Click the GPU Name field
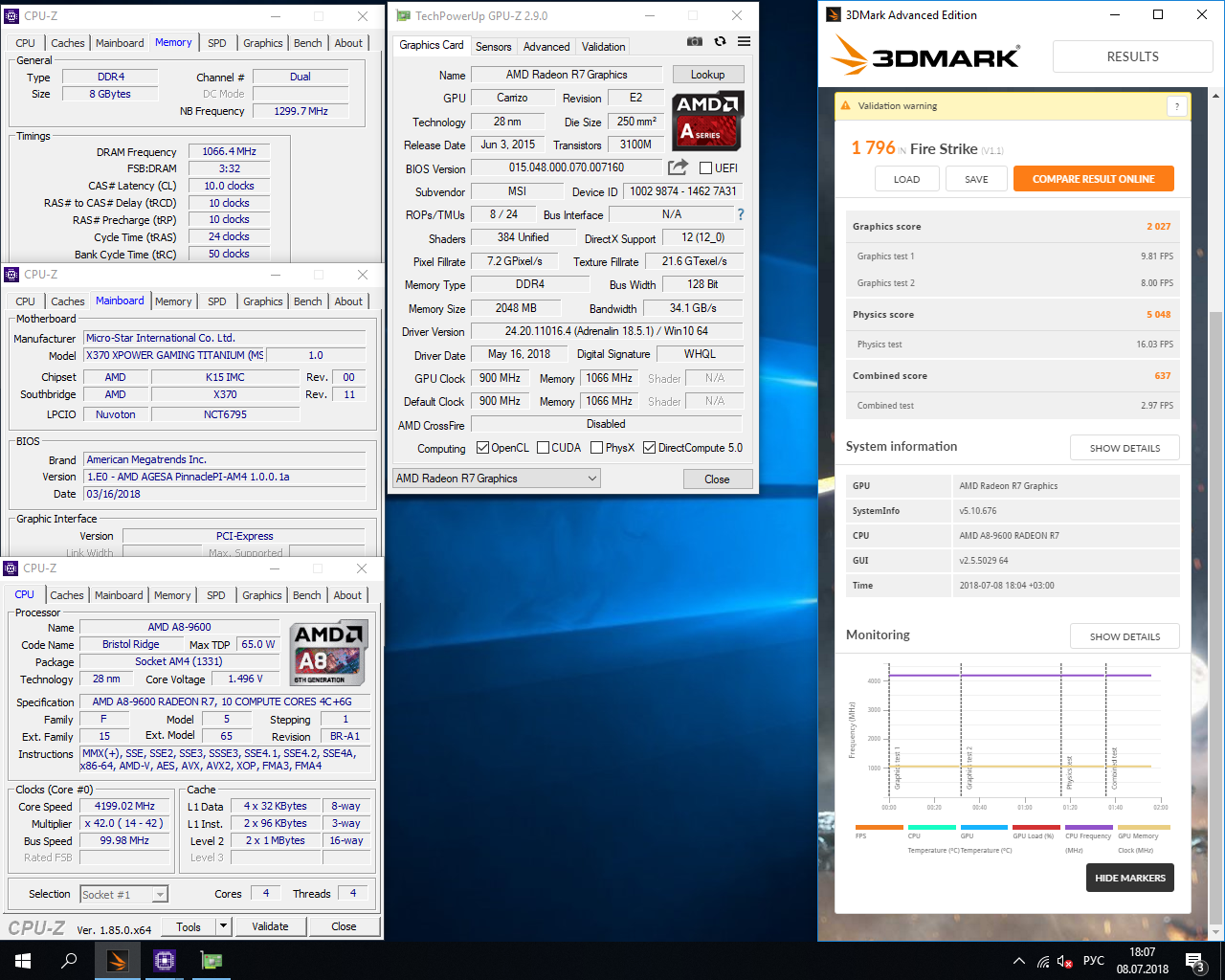1225x980 pixels. (x=567, y=75)
